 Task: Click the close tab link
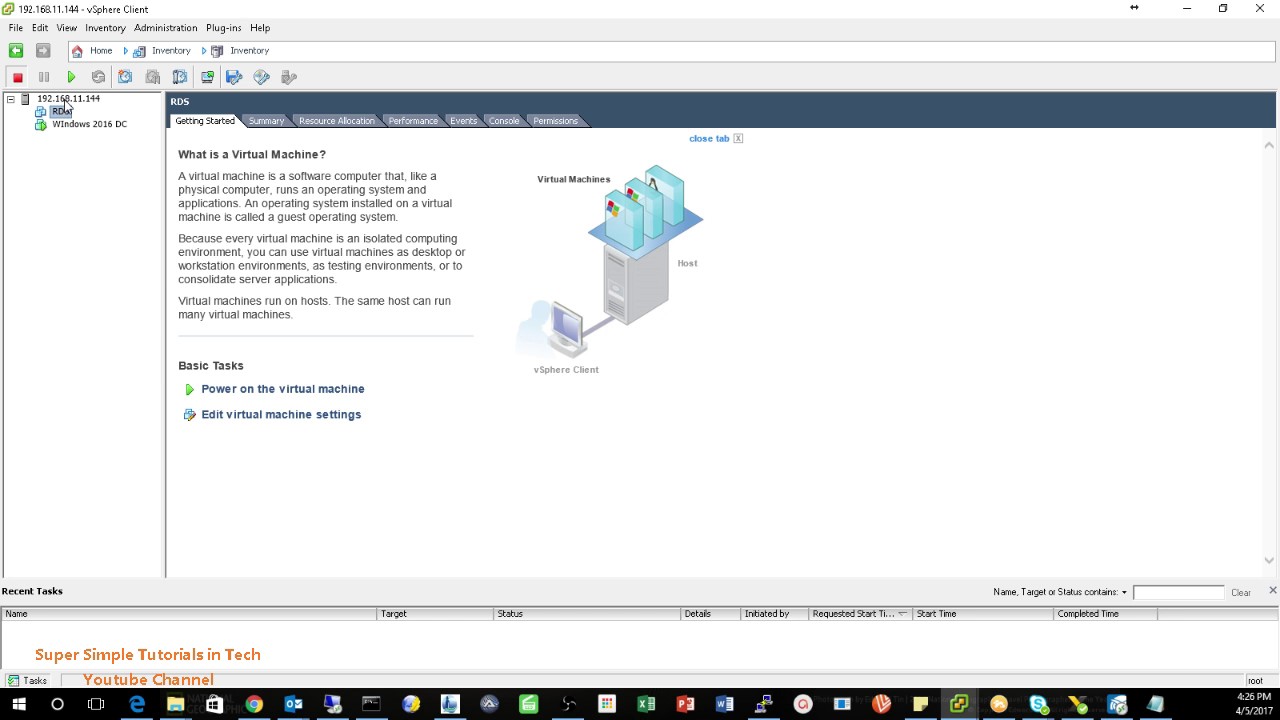(x=709, y=139)
